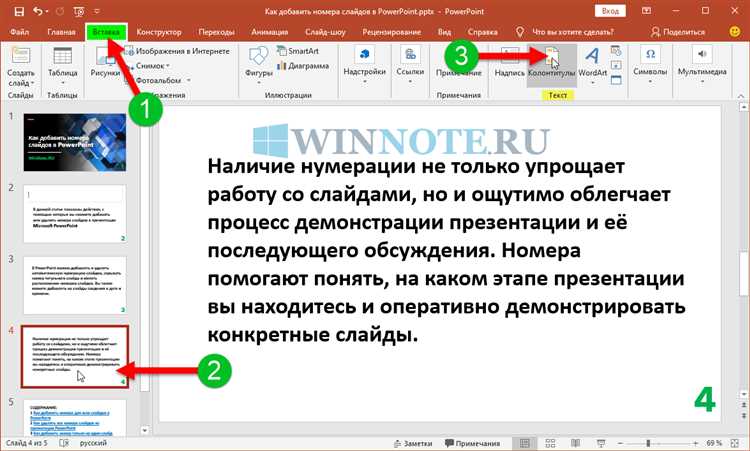
Task: Open the Фигуры shapes gallery
Action: pyautogui.click(x=259, y=66)
